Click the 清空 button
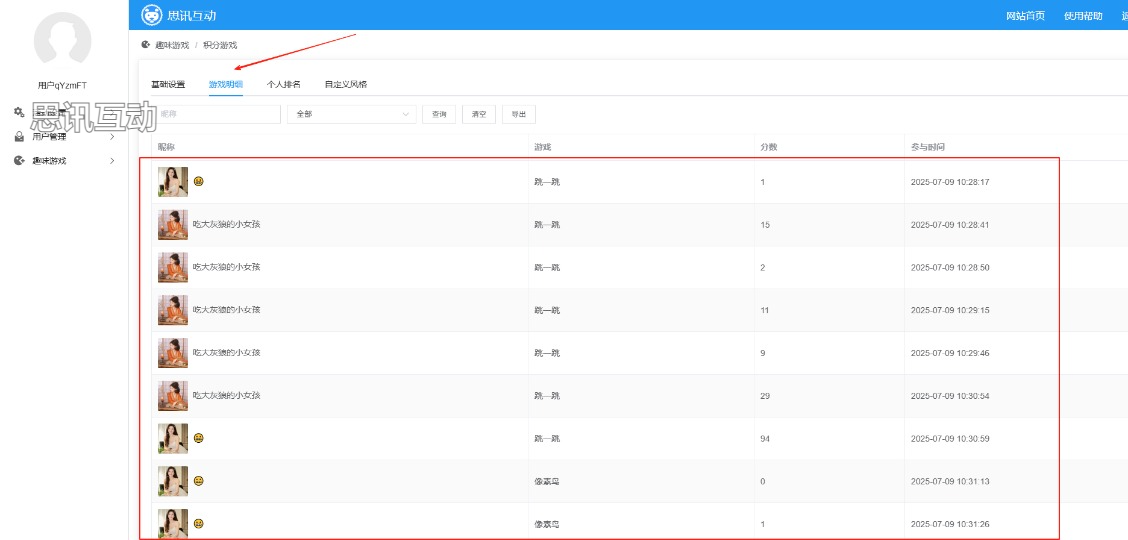 click(478, 114)
